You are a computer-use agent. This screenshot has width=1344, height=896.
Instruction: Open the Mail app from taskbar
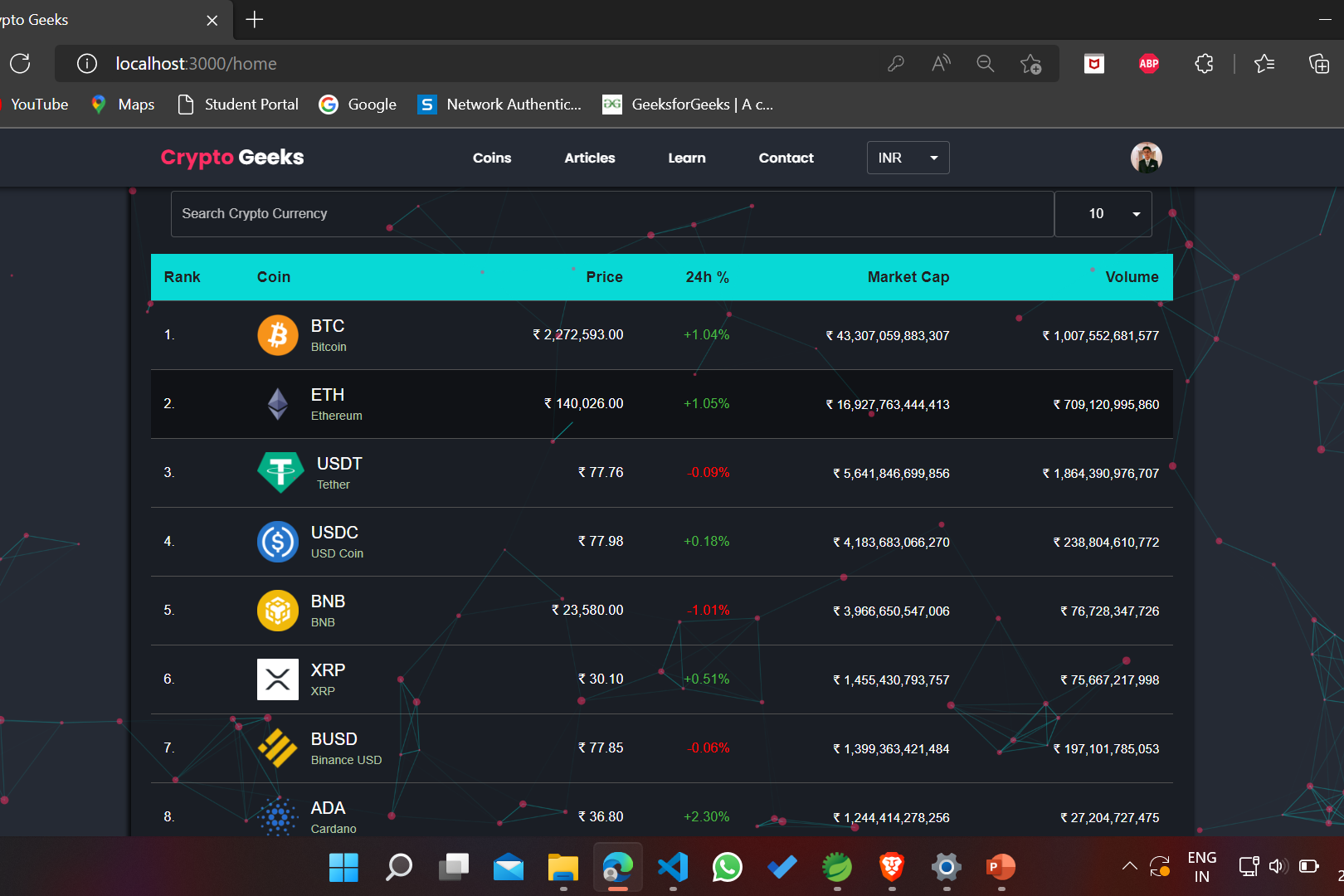click(509, 868)
